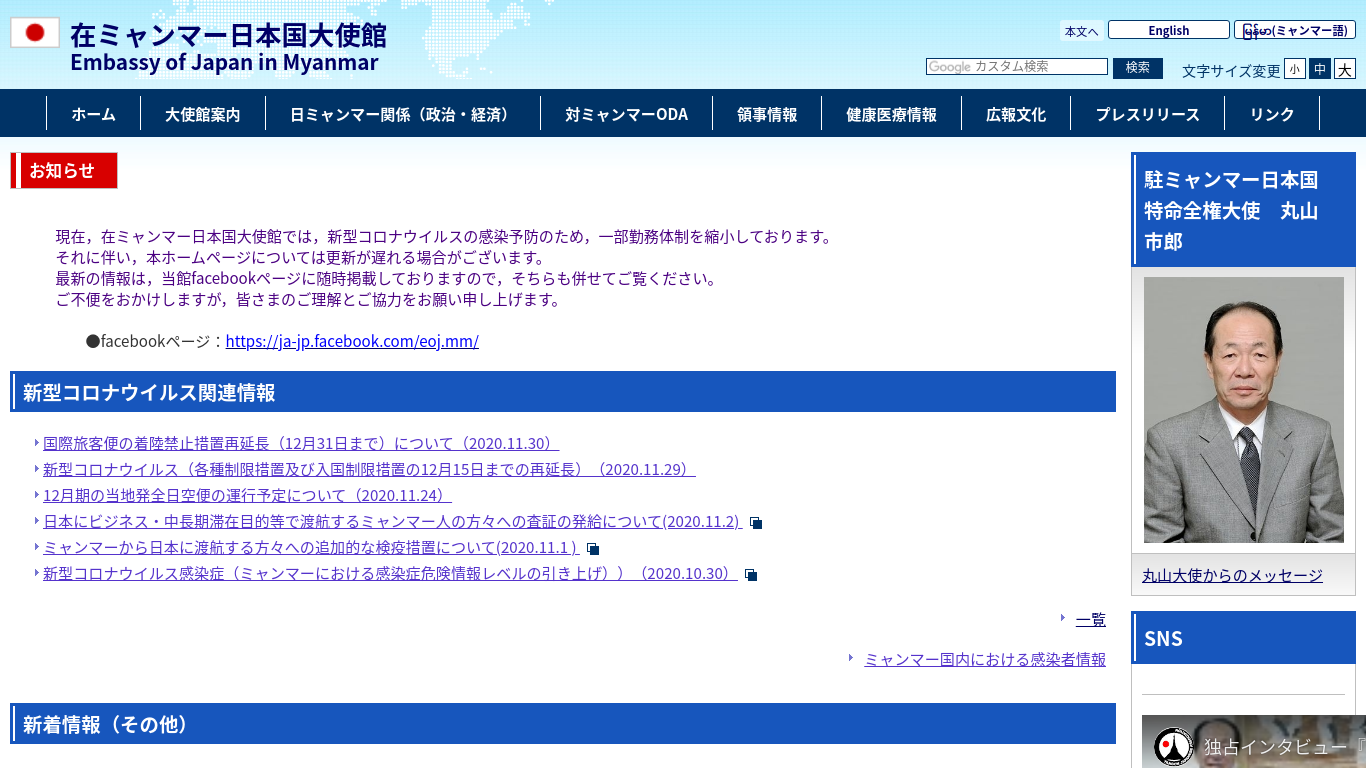Focus the Google カスタム検索 input field
Viewport: 1366px width, 768px height.
point(1017,67)
